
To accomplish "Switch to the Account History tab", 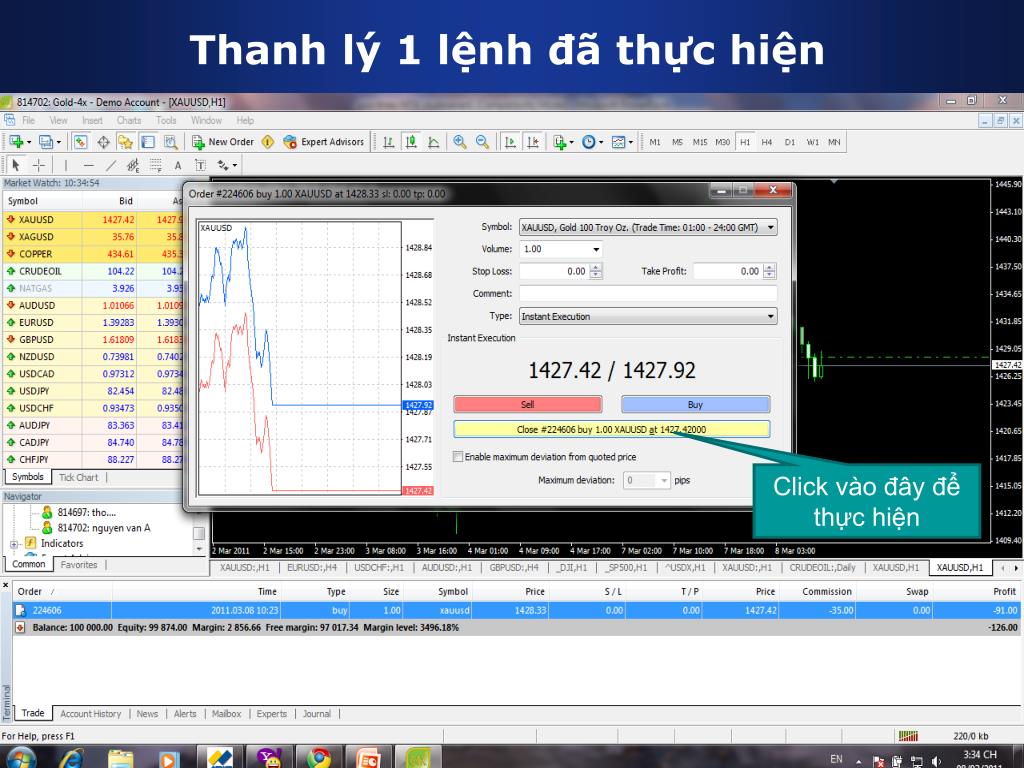I will point(91,714).
